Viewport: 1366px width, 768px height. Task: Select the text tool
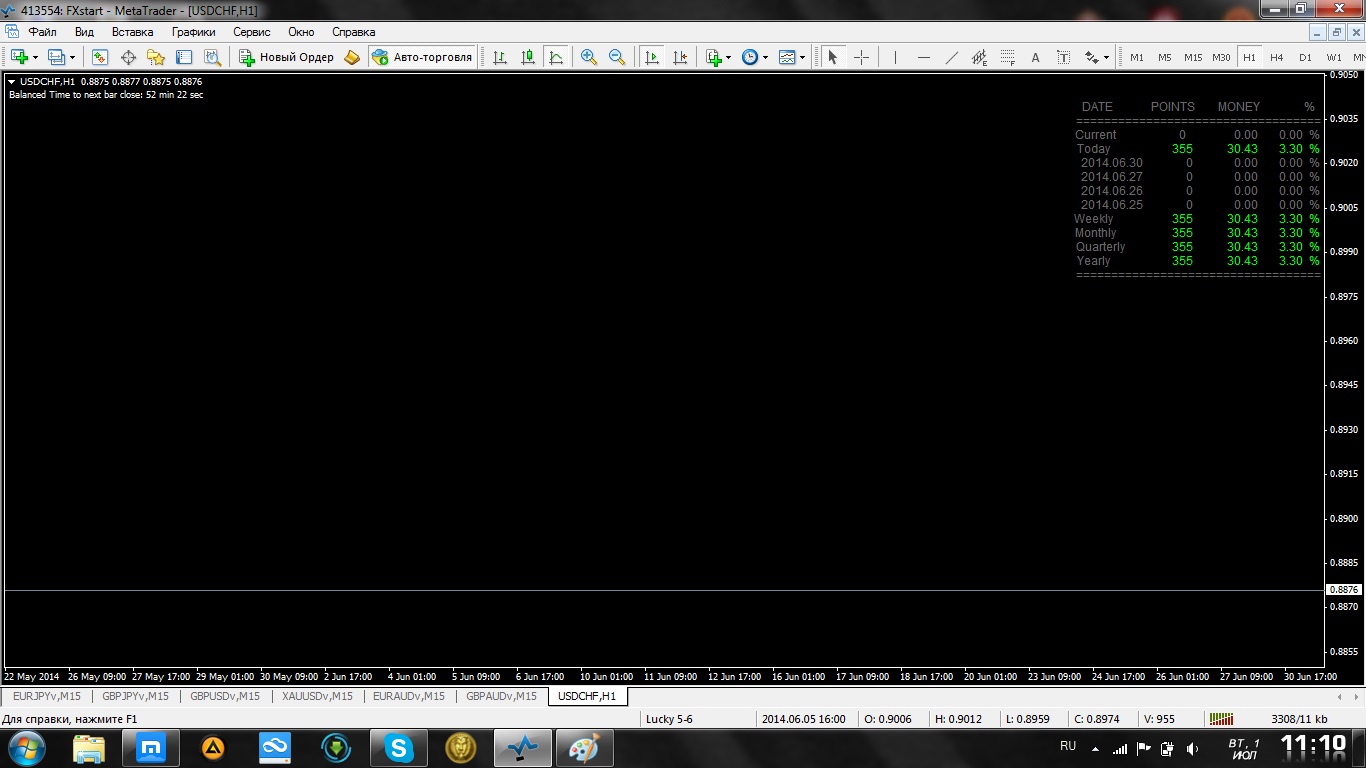pos(1035,57)
